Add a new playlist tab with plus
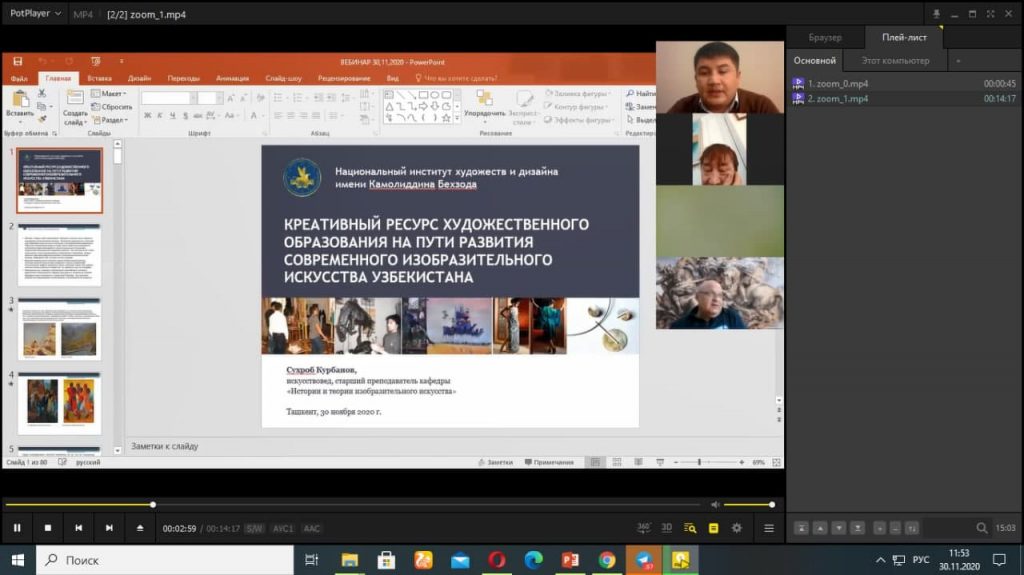The height and width of the screenshot is (575, 1024). click(x=958, y=61)
